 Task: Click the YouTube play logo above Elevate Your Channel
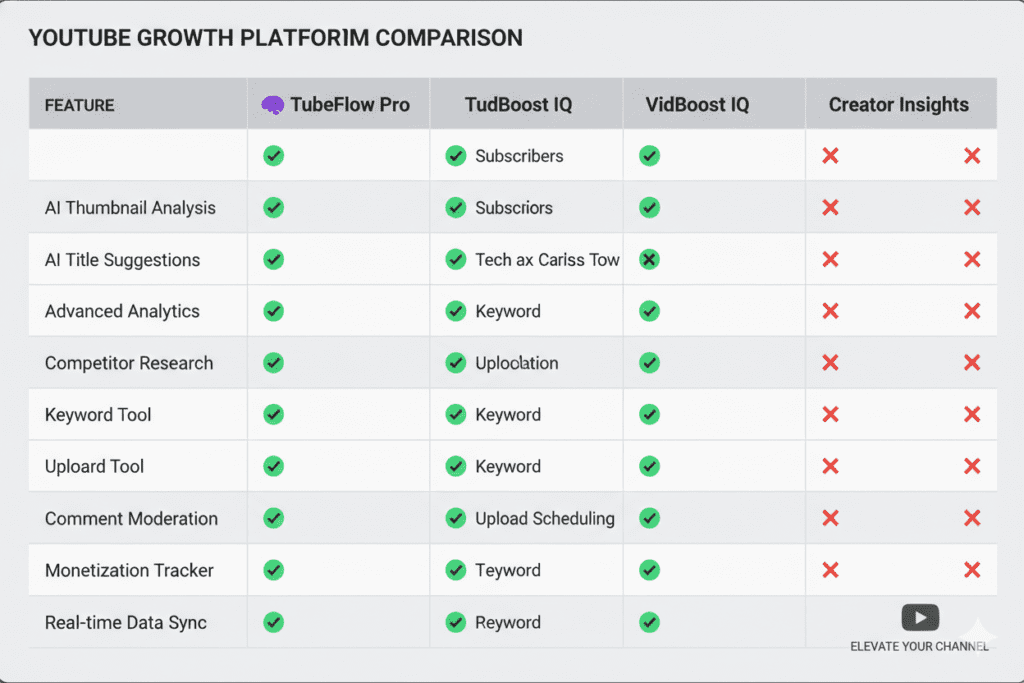click(920, 617)
